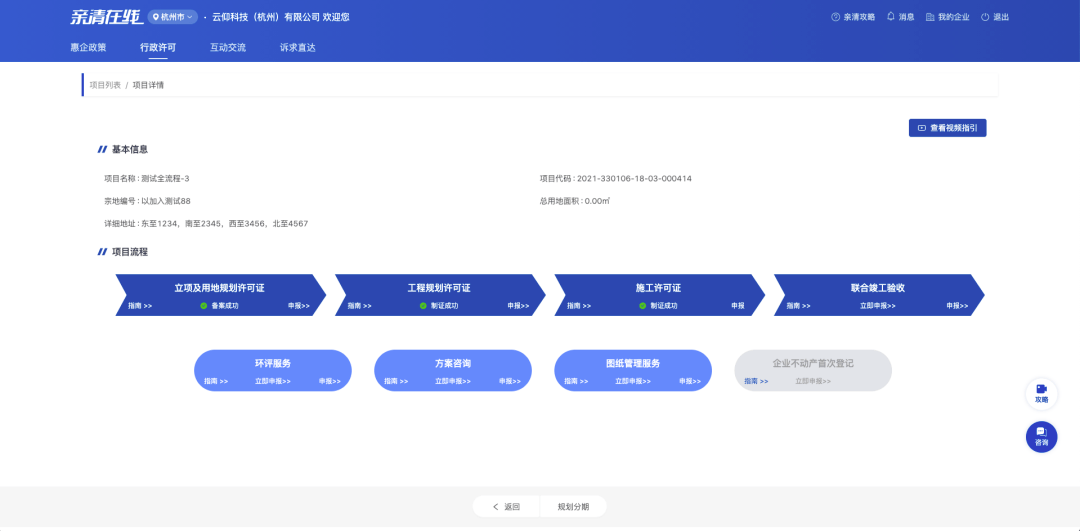The width and height of the screenshot is (1080, 531).
Task: Click 总用地面积 value 0.00㎡
Action: tap(598, 201)
